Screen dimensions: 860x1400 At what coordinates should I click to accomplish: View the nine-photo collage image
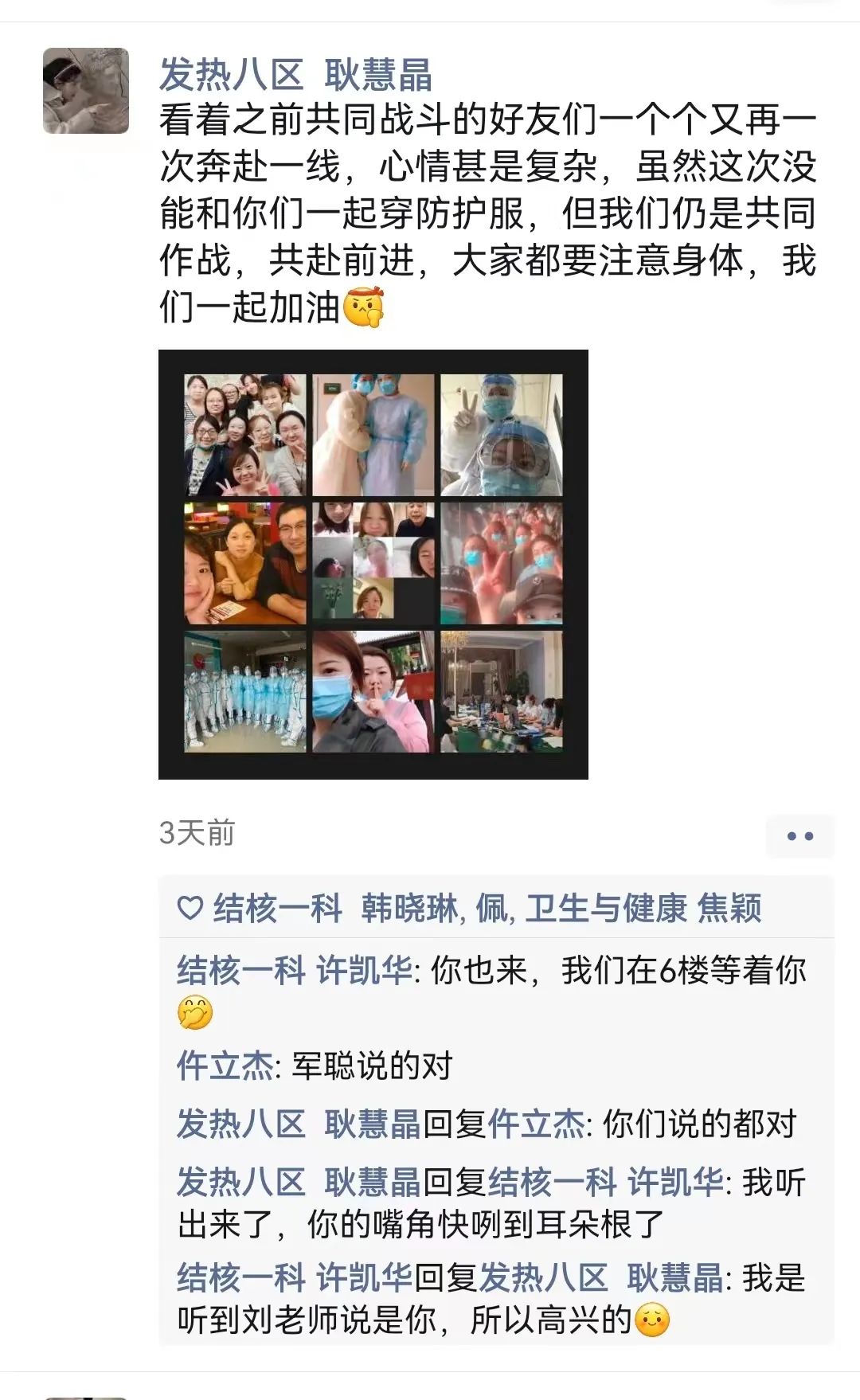373,564
